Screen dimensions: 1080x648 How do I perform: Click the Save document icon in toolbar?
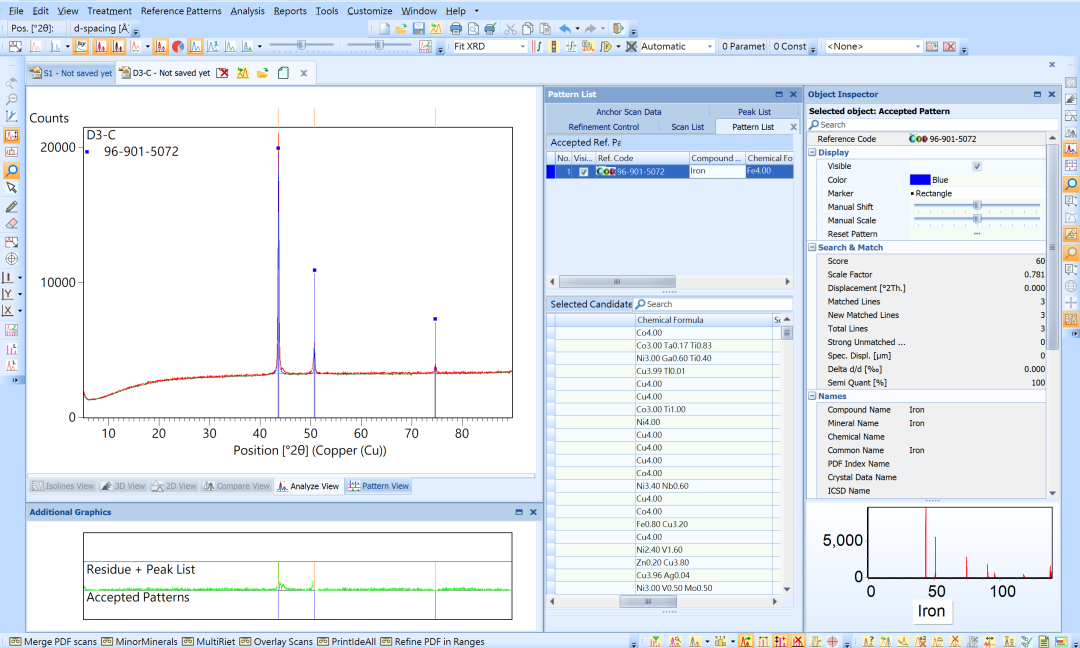[x=418, y=29]
